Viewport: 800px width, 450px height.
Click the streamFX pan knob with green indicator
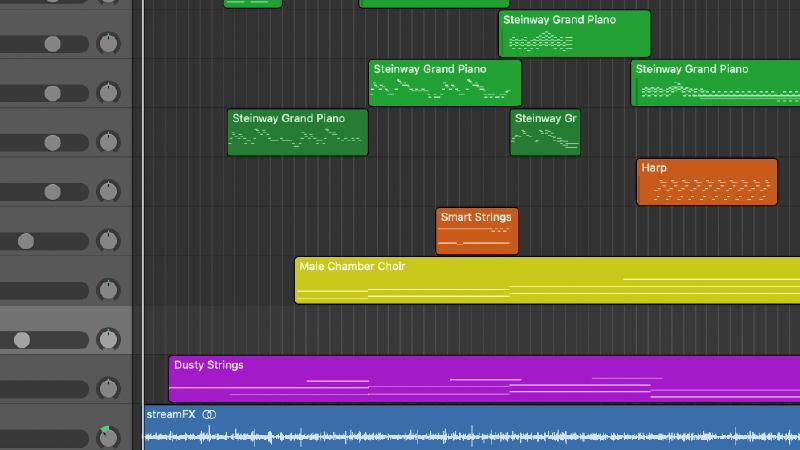[108, 437]
